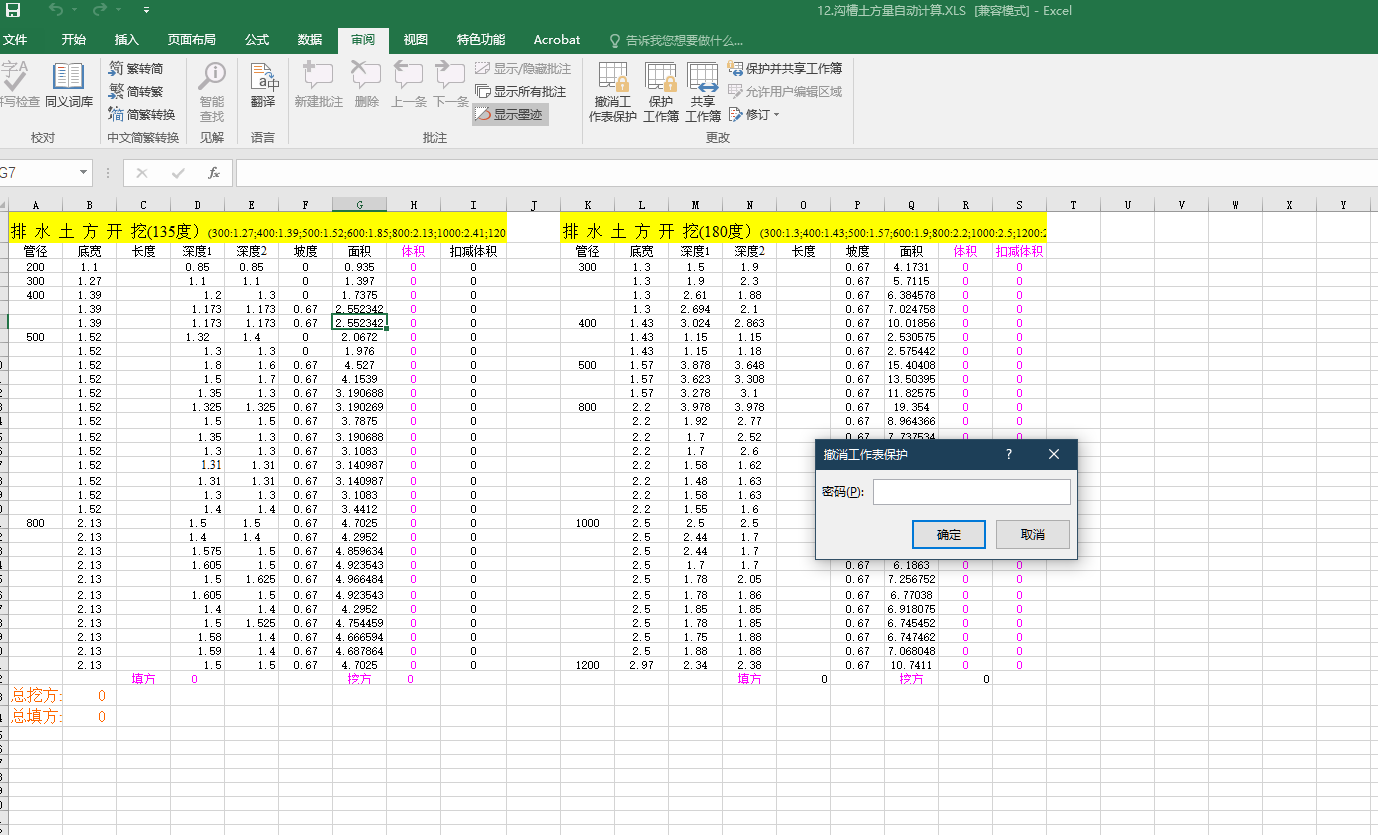Open the Insert Function (fx) dialog
The height and width of the screenshot is (835, 1378).
pyautogui.click(x=213, y=172)
